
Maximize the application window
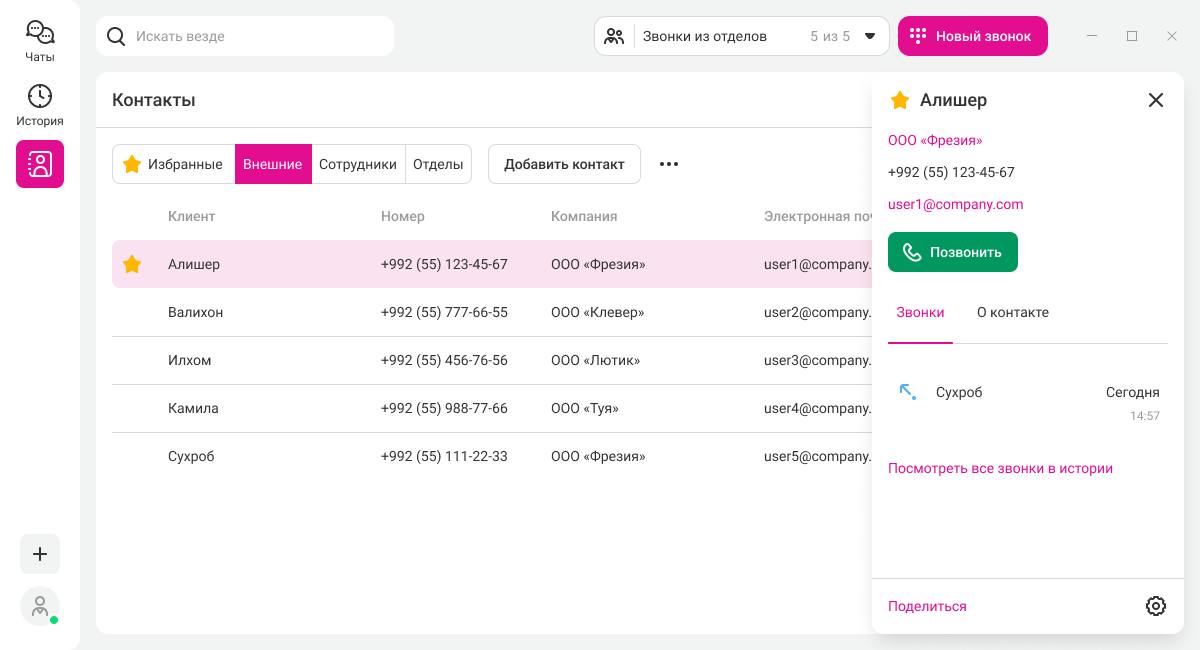(1132, 36)
